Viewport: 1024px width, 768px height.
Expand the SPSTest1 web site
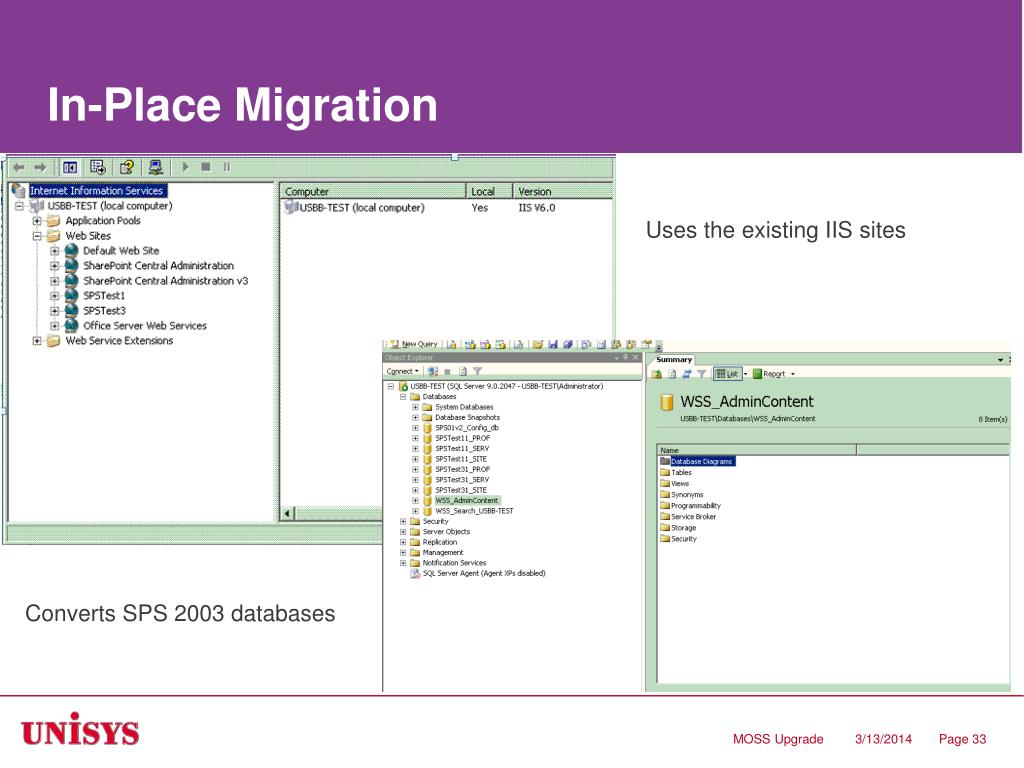tap(55, 296)
